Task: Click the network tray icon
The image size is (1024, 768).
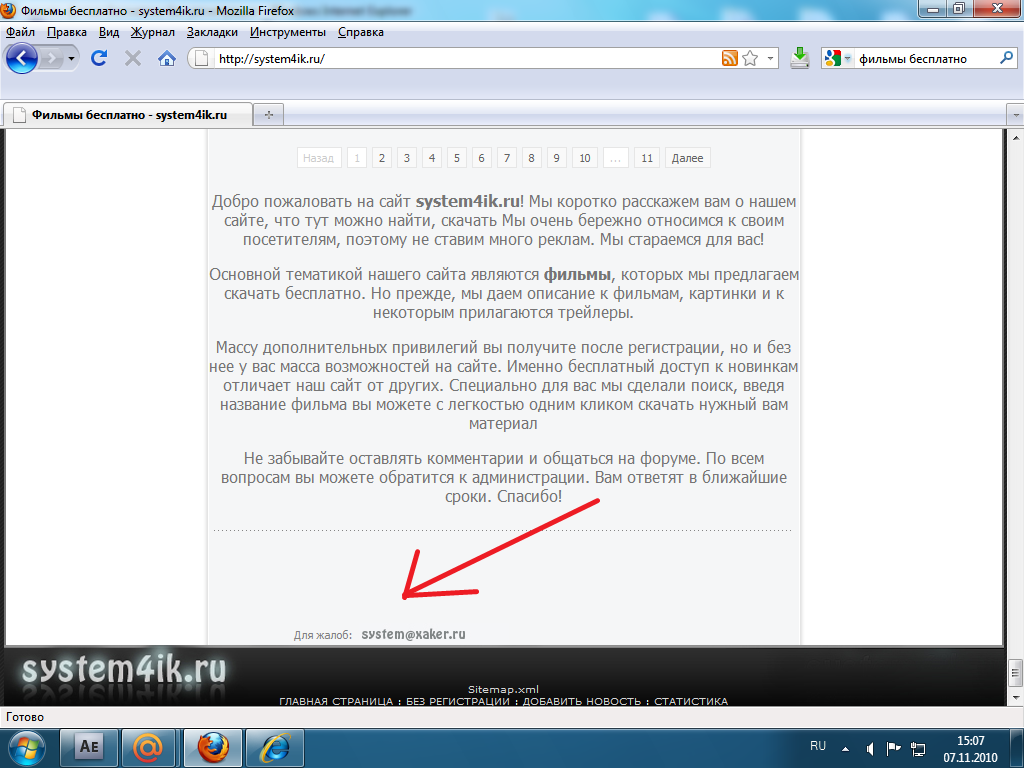Action: pyautogui.click(x=918, y=749)
